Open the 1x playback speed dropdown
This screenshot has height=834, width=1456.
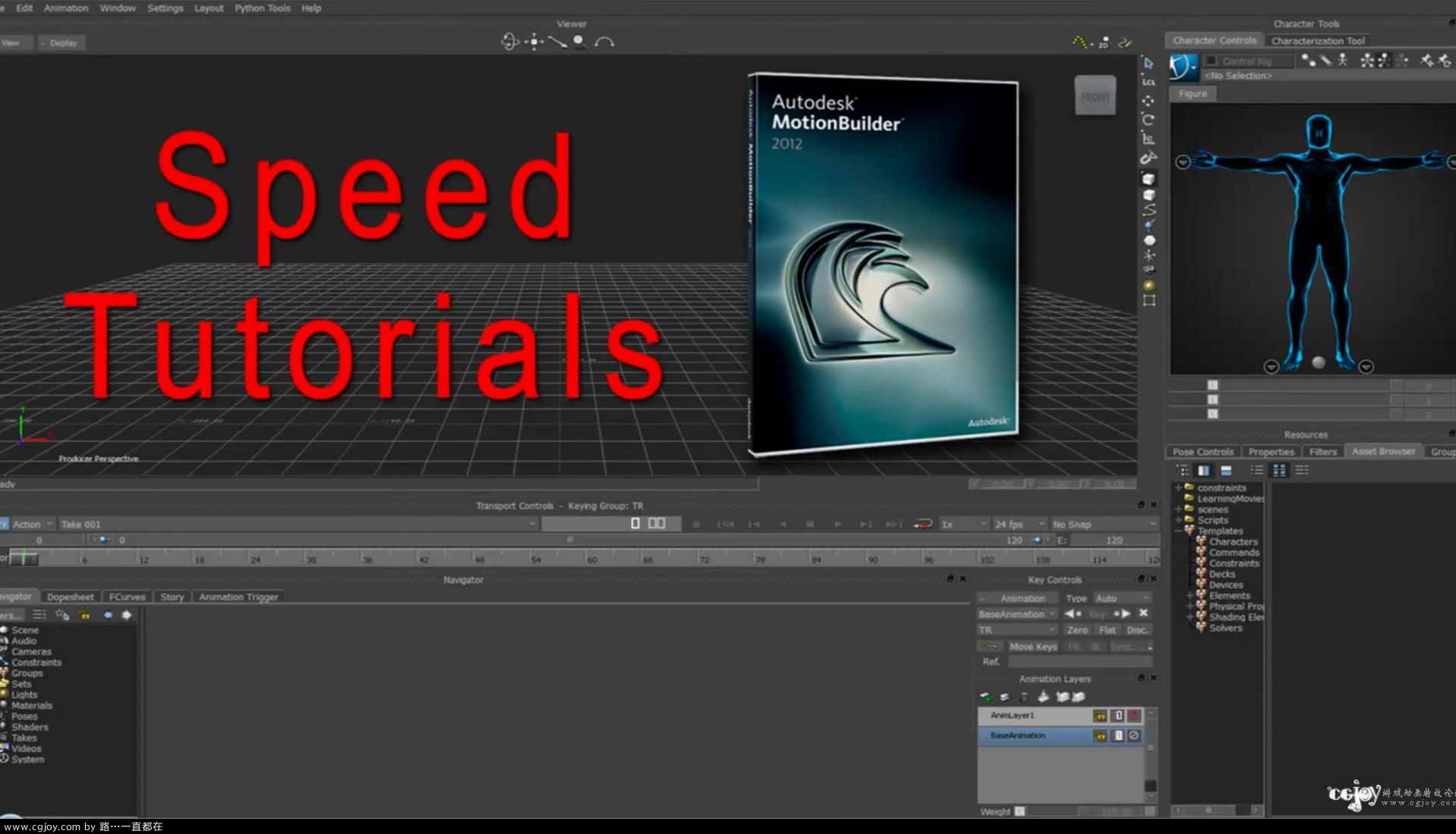click(x=963, y=524)
